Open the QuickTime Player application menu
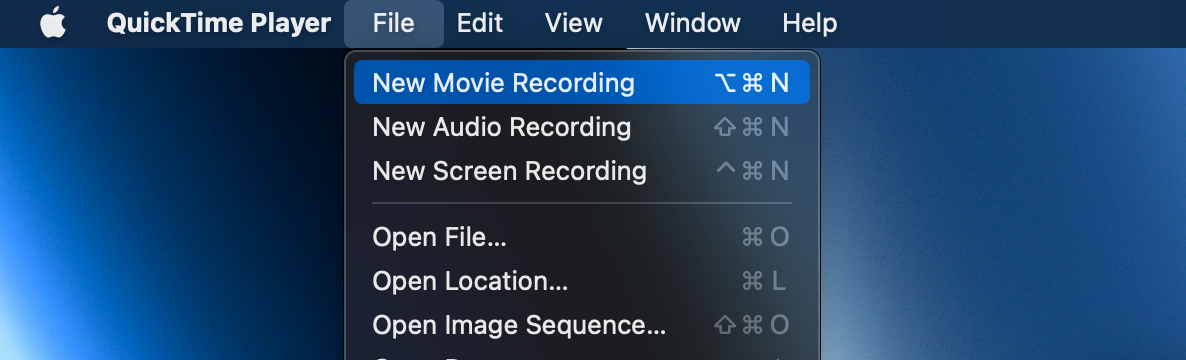Image resolution: width=1186 pixels, height=360 pixels. tap(219, 23)
